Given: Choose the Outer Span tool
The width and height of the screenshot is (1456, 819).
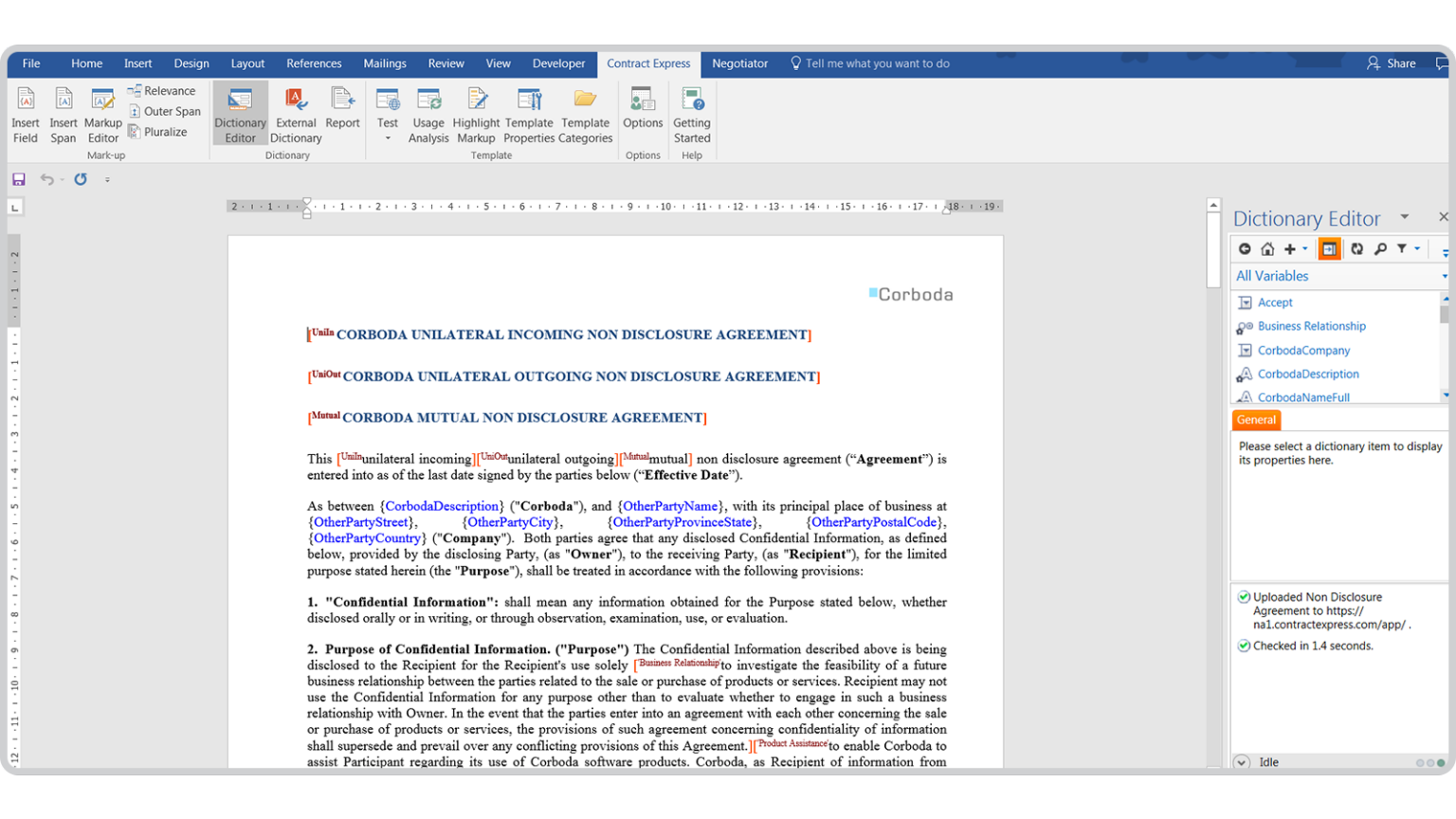Looking at the screenshot, I should point(165,111).
